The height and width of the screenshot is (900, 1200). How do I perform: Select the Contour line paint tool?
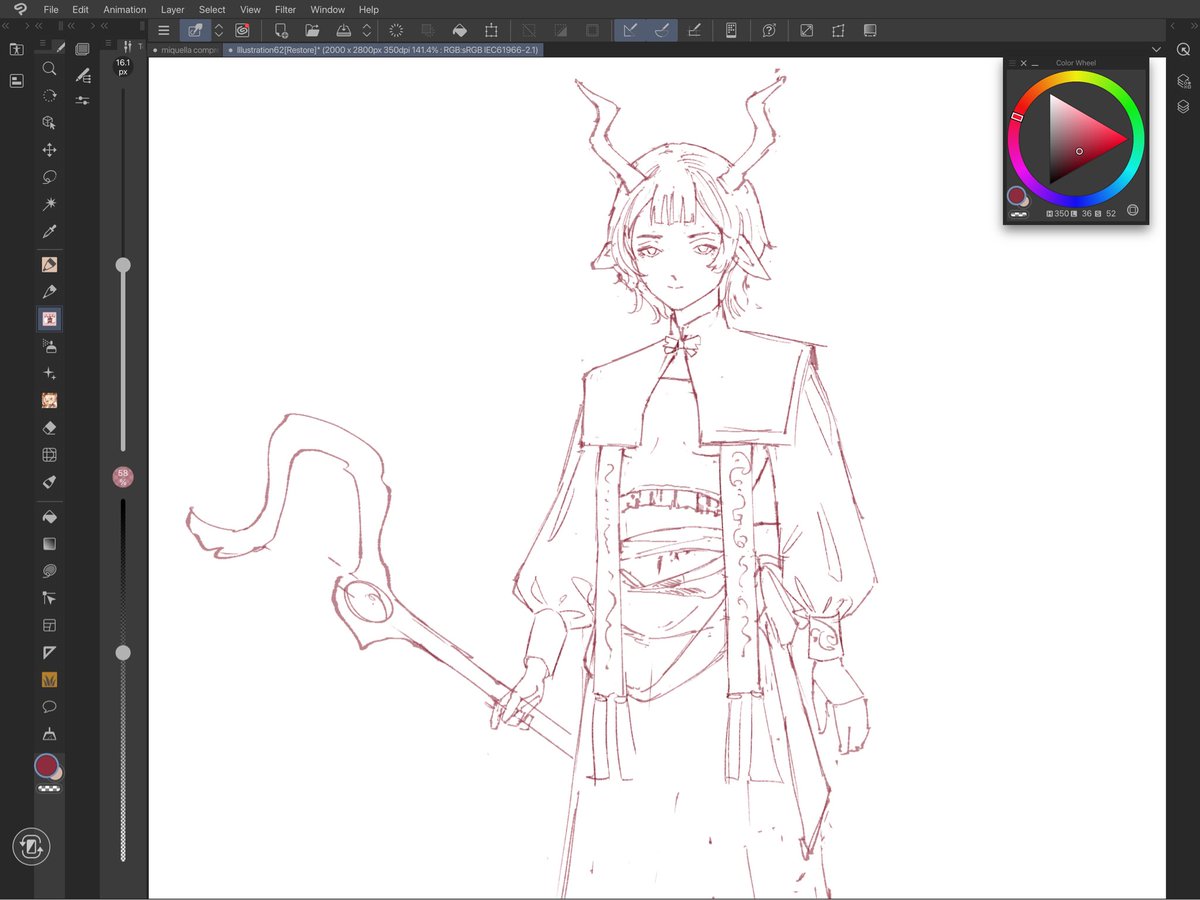[49, 571]
